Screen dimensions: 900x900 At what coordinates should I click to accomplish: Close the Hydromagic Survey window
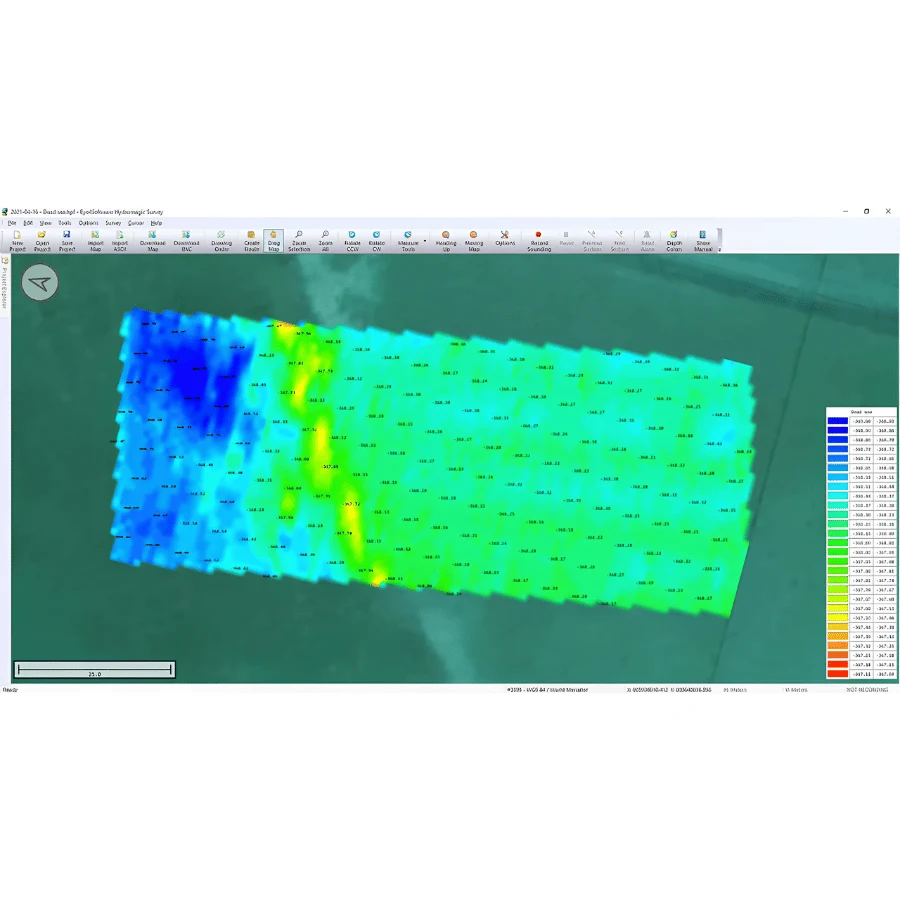(888, 211)
